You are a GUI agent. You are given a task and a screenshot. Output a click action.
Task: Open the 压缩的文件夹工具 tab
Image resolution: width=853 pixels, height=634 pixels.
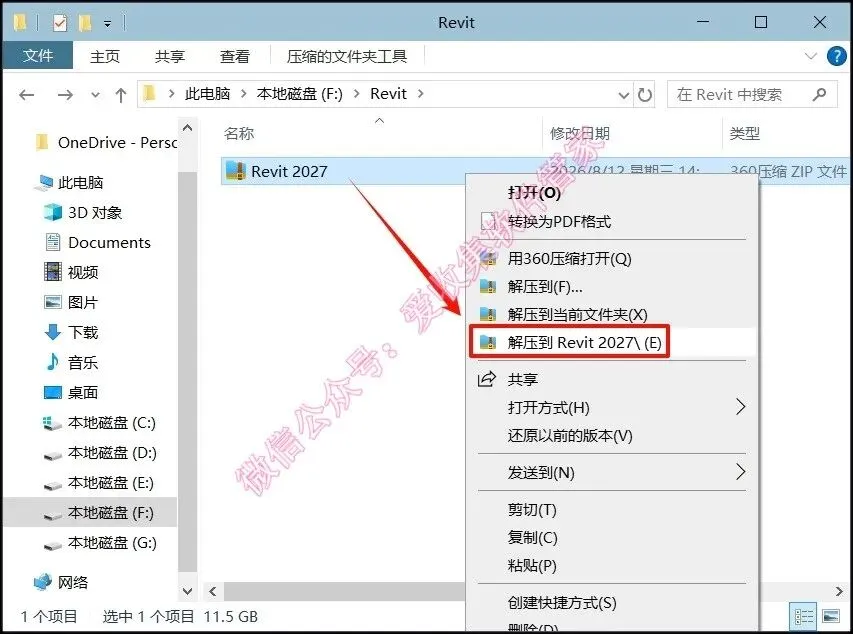[x=347, y=56]
